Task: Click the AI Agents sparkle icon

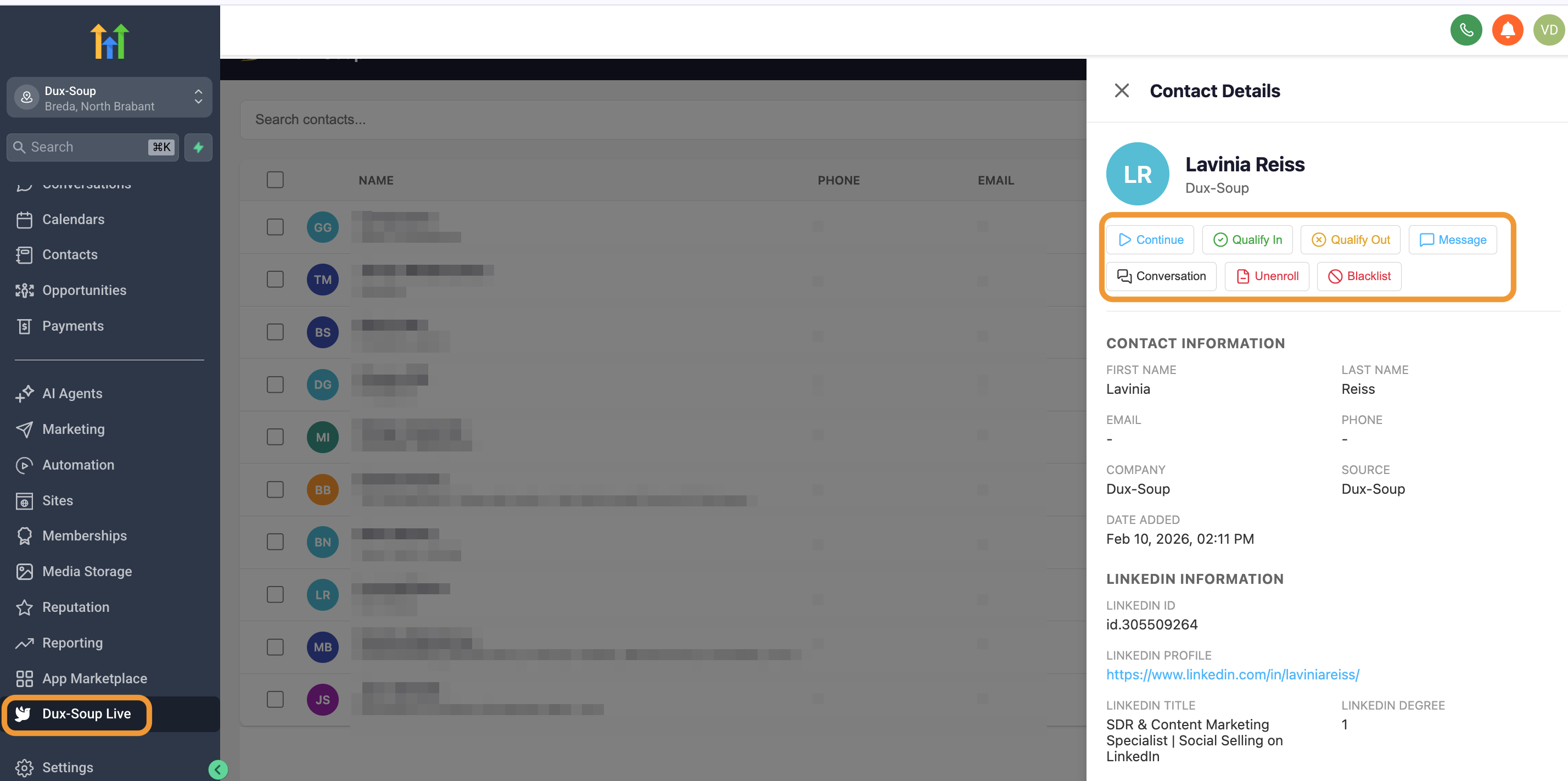Action: click(24, 394)
